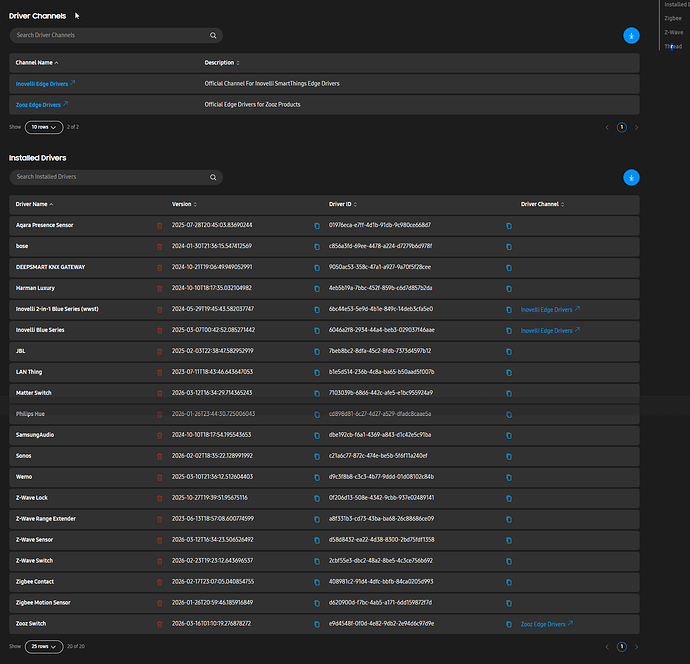Copy the Z-Wave Lock driver ID

coord(509,499)
